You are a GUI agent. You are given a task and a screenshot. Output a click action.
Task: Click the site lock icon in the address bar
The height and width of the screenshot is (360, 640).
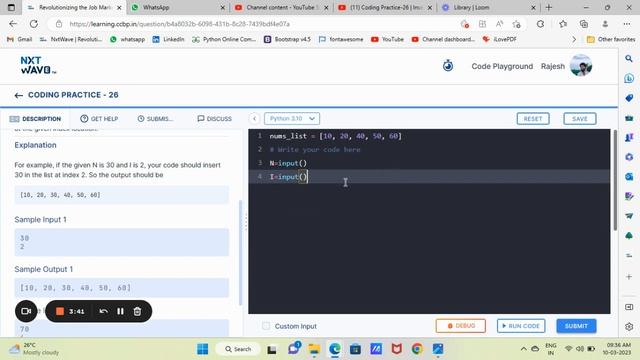59,24
